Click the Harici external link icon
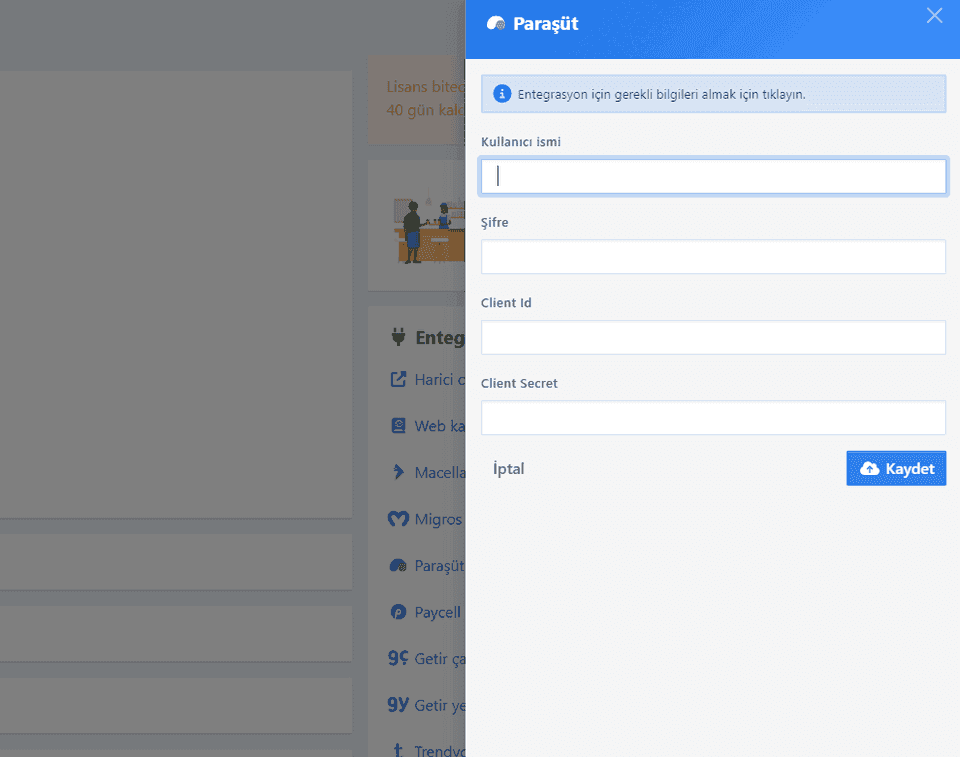 (x=399, y=379)
